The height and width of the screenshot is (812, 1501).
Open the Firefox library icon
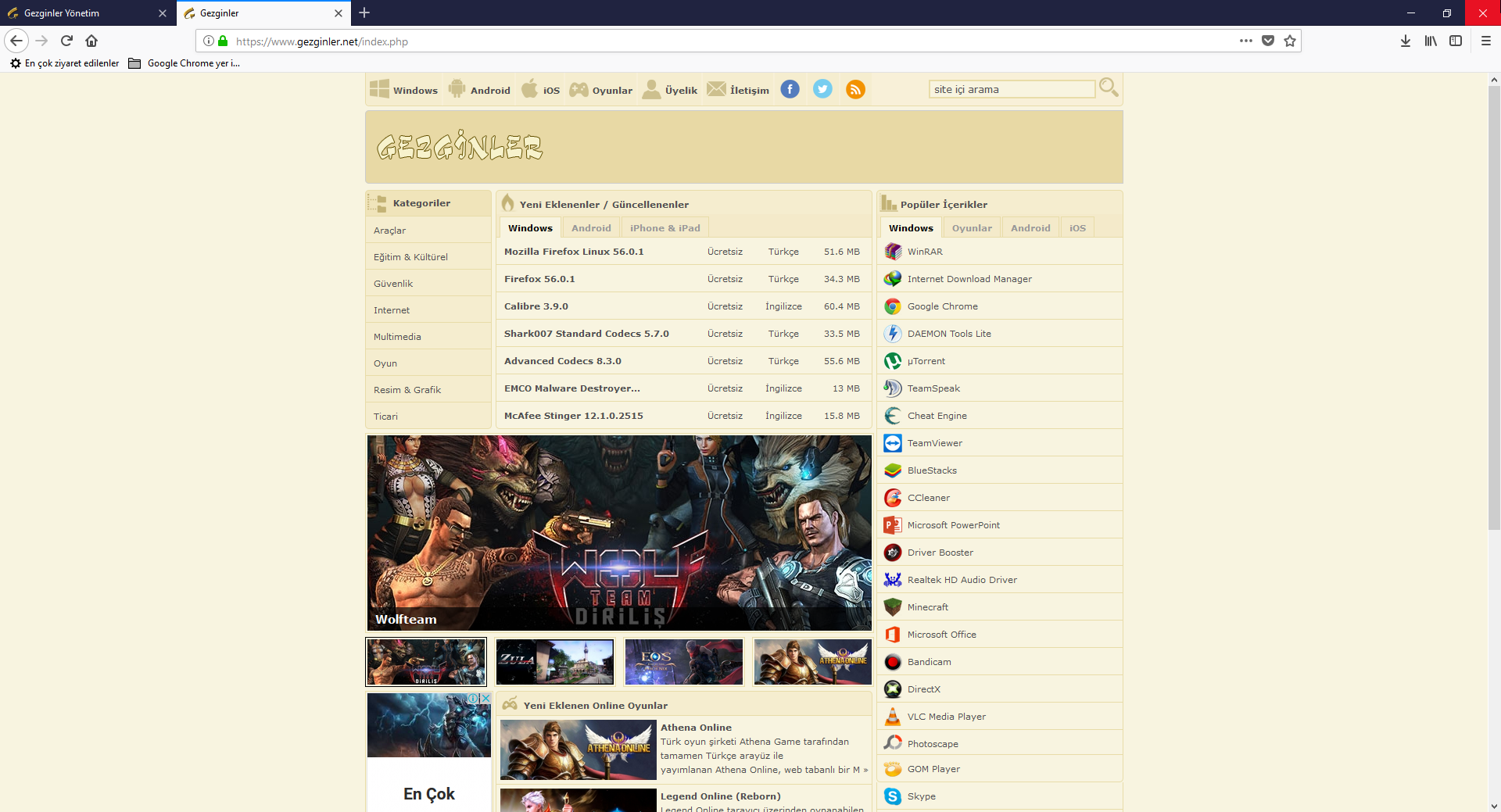pyautogui.click(x=1430, y=41)
